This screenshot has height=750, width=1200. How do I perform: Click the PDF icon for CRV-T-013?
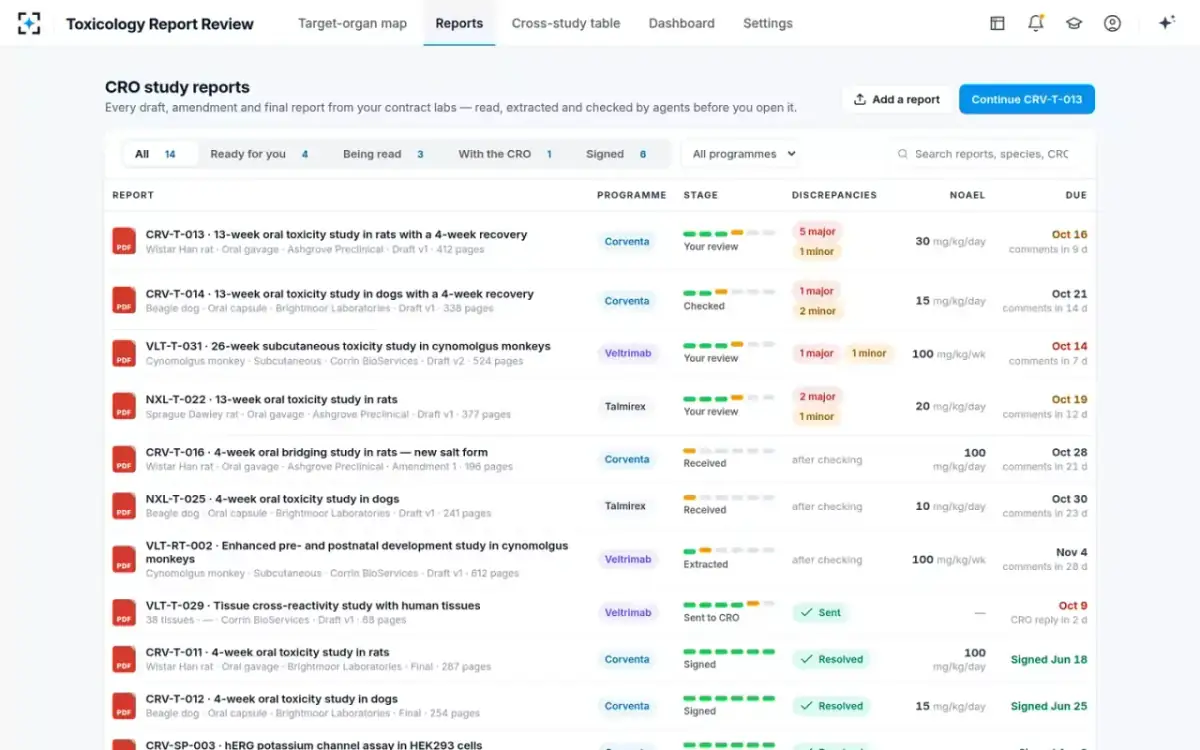pos(124,241)
